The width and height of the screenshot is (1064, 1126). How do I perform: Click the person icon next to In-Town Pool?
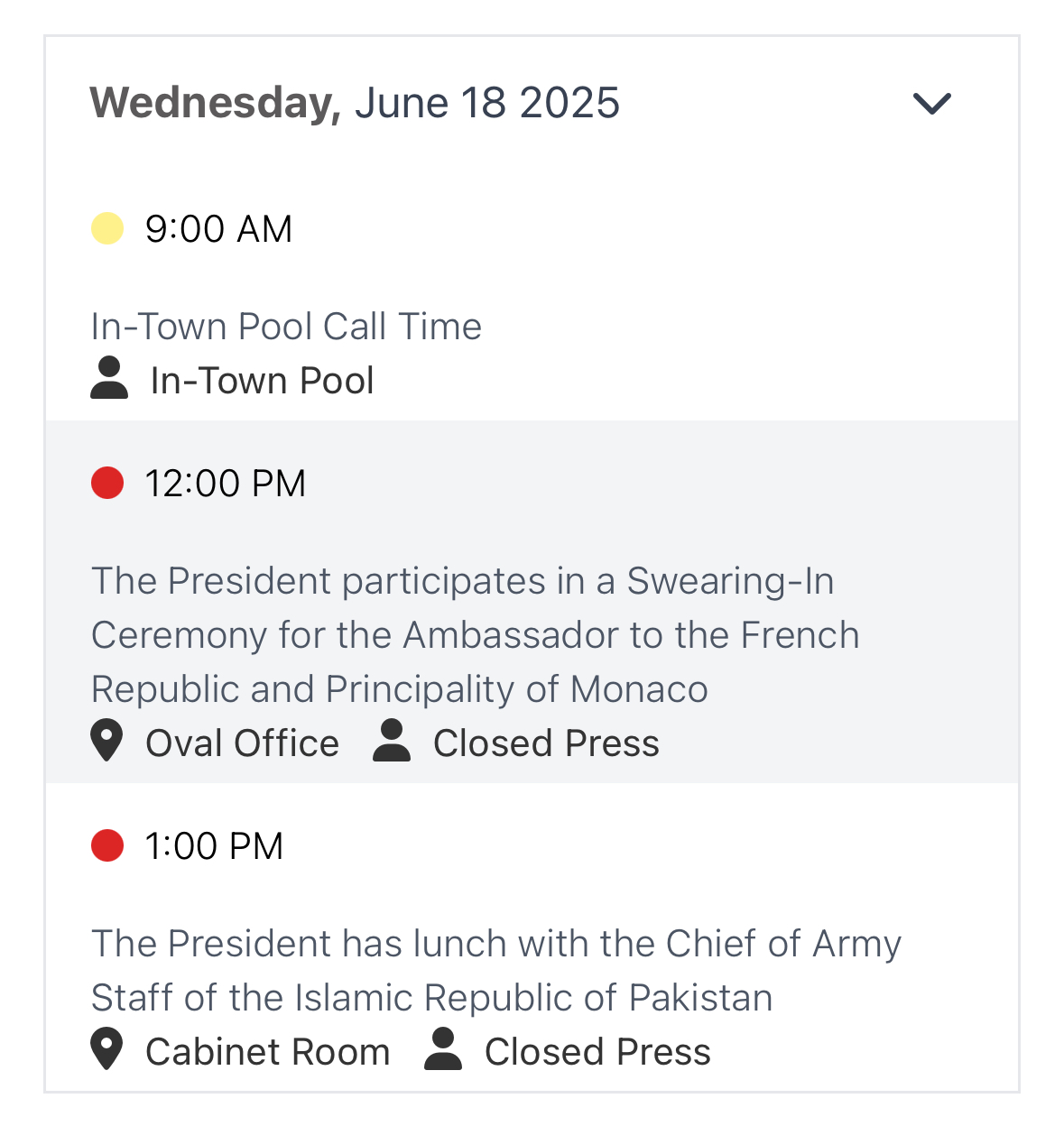tap(109, 378)
